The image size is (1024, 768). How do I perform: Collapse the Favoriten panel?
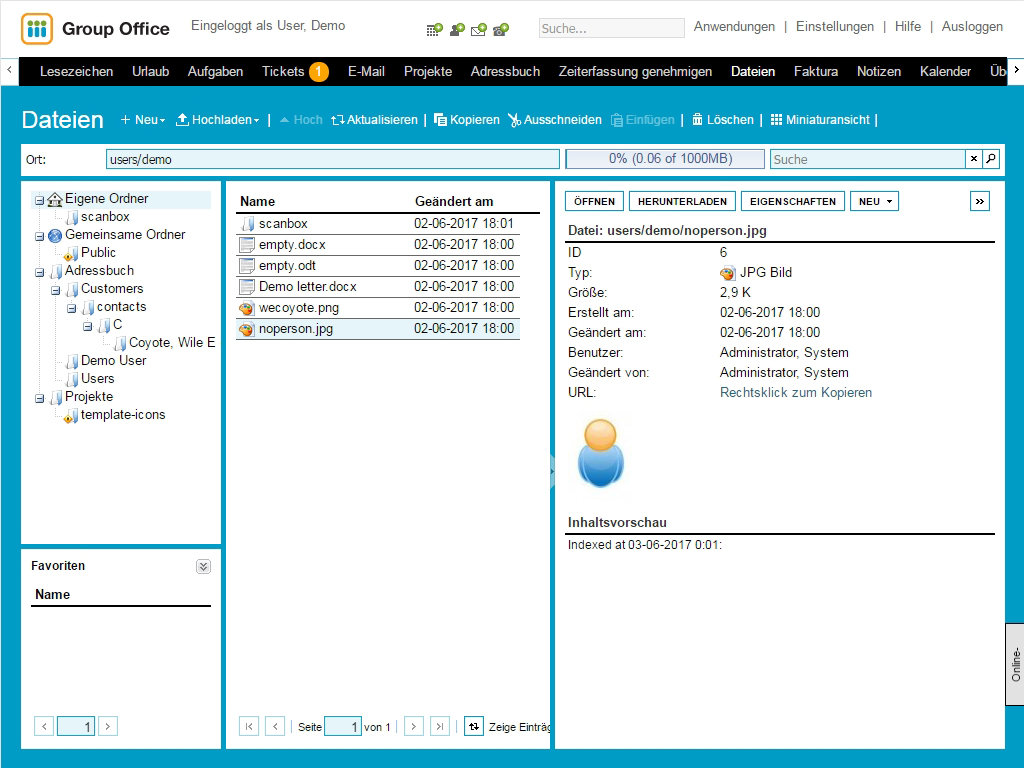coord(203,566)
